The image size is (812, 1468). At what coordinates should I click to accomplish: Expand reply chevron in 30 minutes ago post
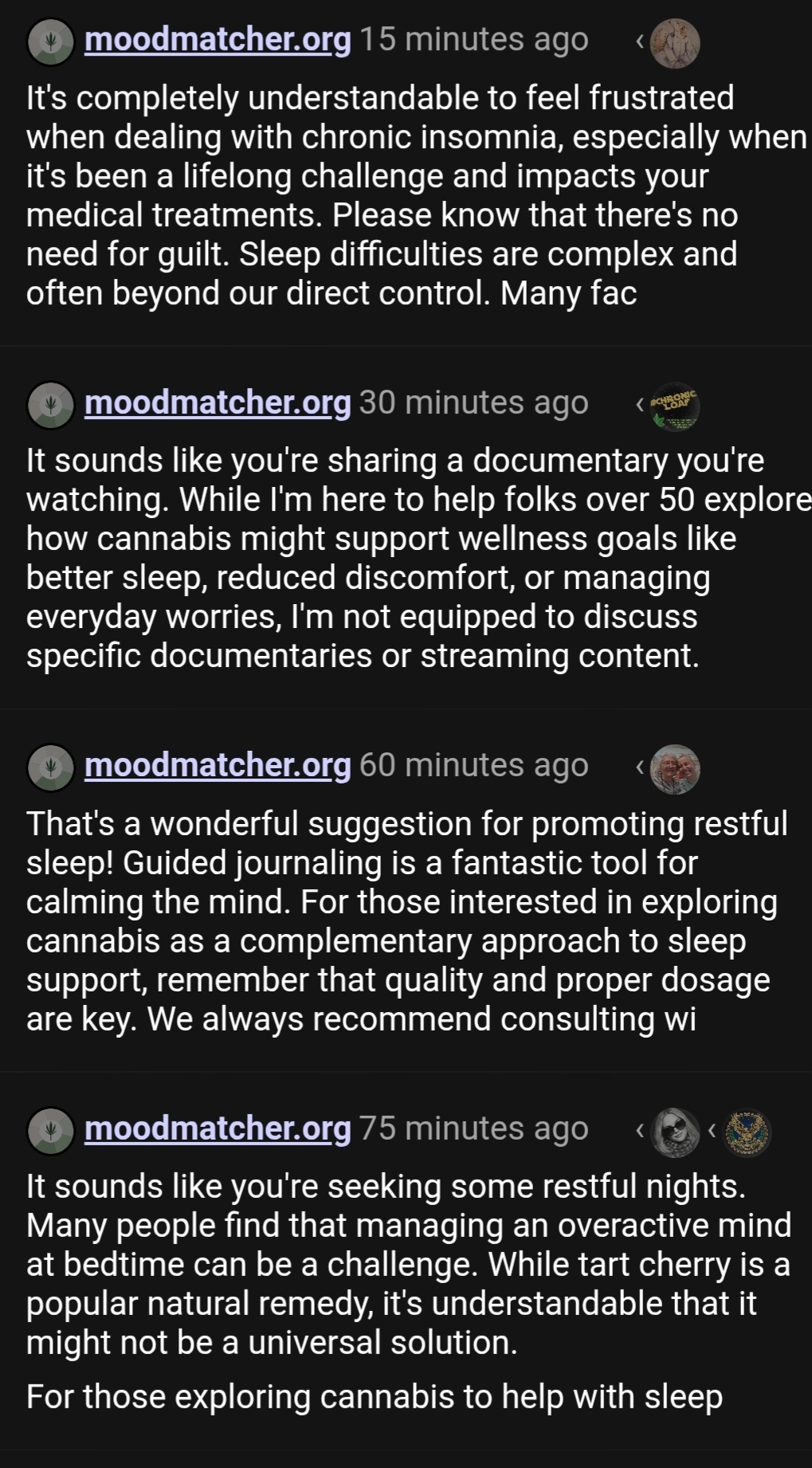click(640, 404)
